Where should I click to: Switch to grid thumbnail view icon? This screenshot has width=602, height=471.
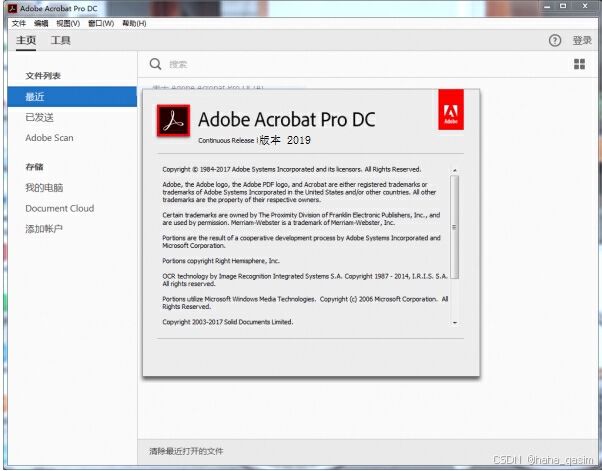point(579,64)
